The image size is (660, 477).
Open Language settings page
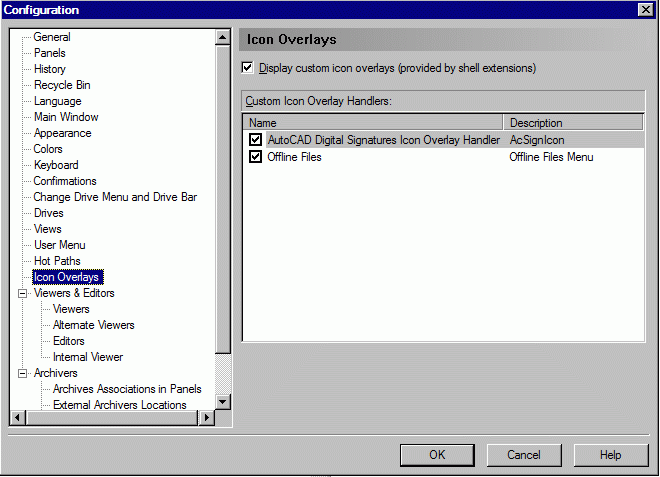pos(57,101)
